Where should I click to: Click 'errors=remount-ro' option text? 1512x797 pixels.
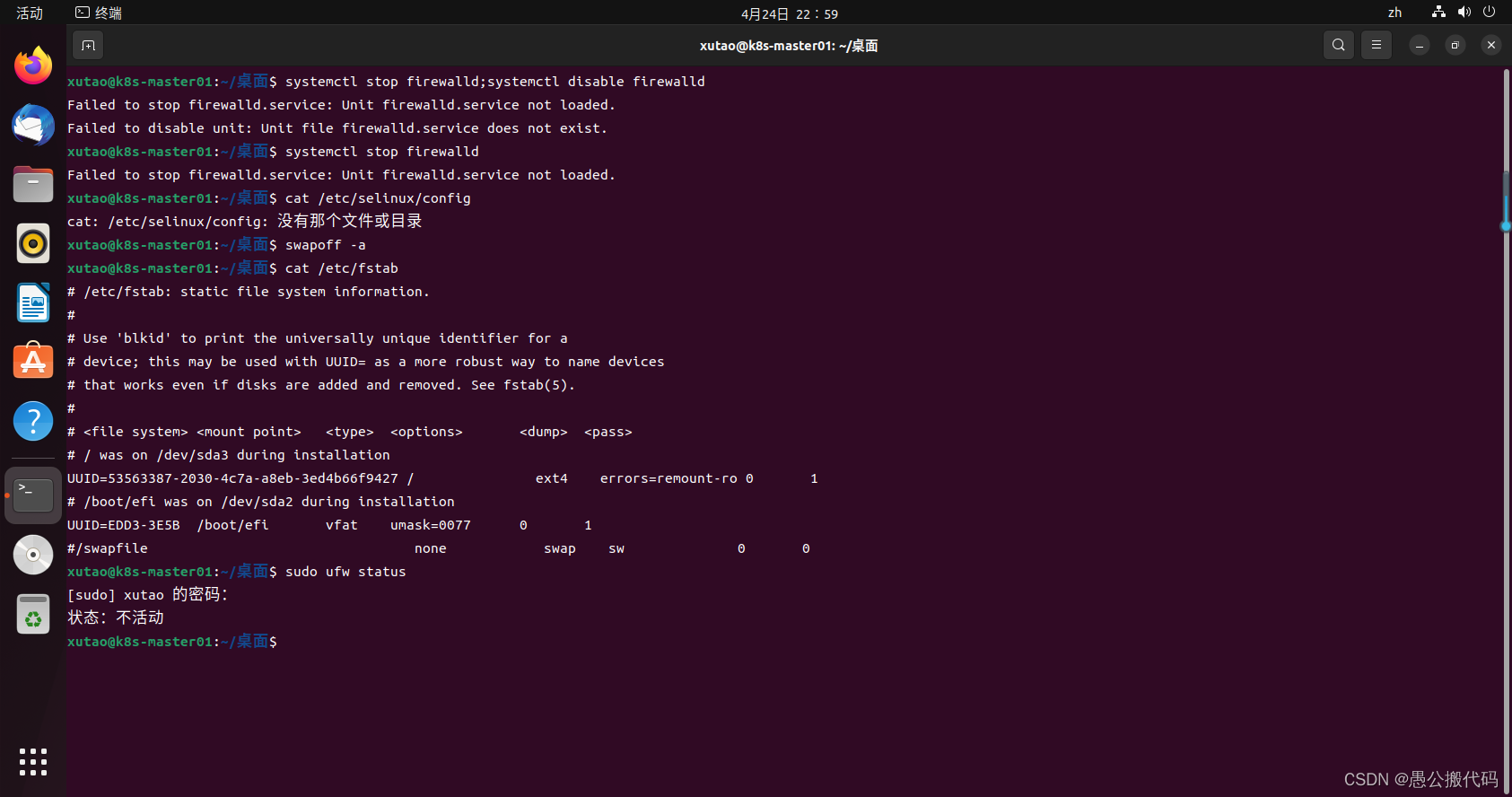point(669,478)
